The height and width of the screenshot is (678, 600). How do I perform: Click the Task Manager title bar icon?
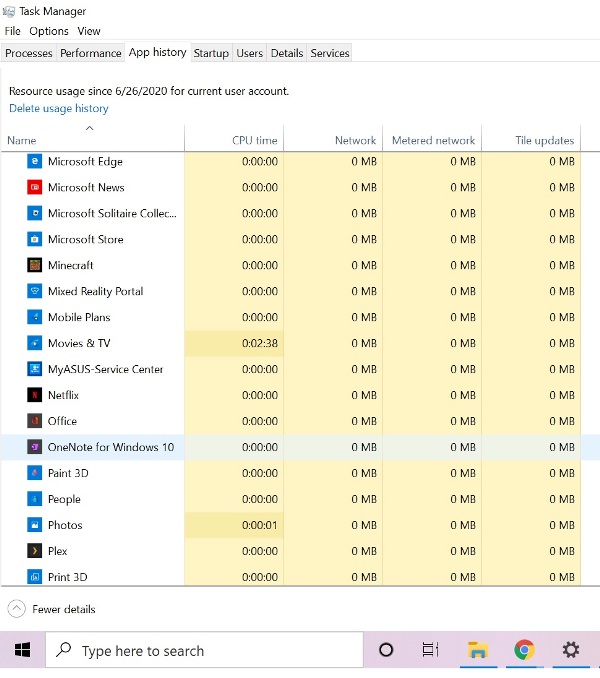click(x=9, y=11)
